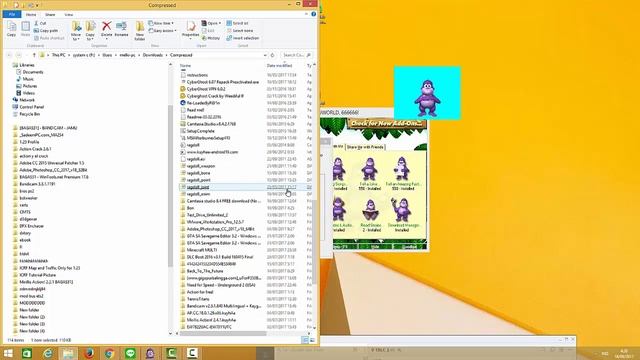
Task: Select the Minecraft MULTI folder
Action: click(202, 250)
